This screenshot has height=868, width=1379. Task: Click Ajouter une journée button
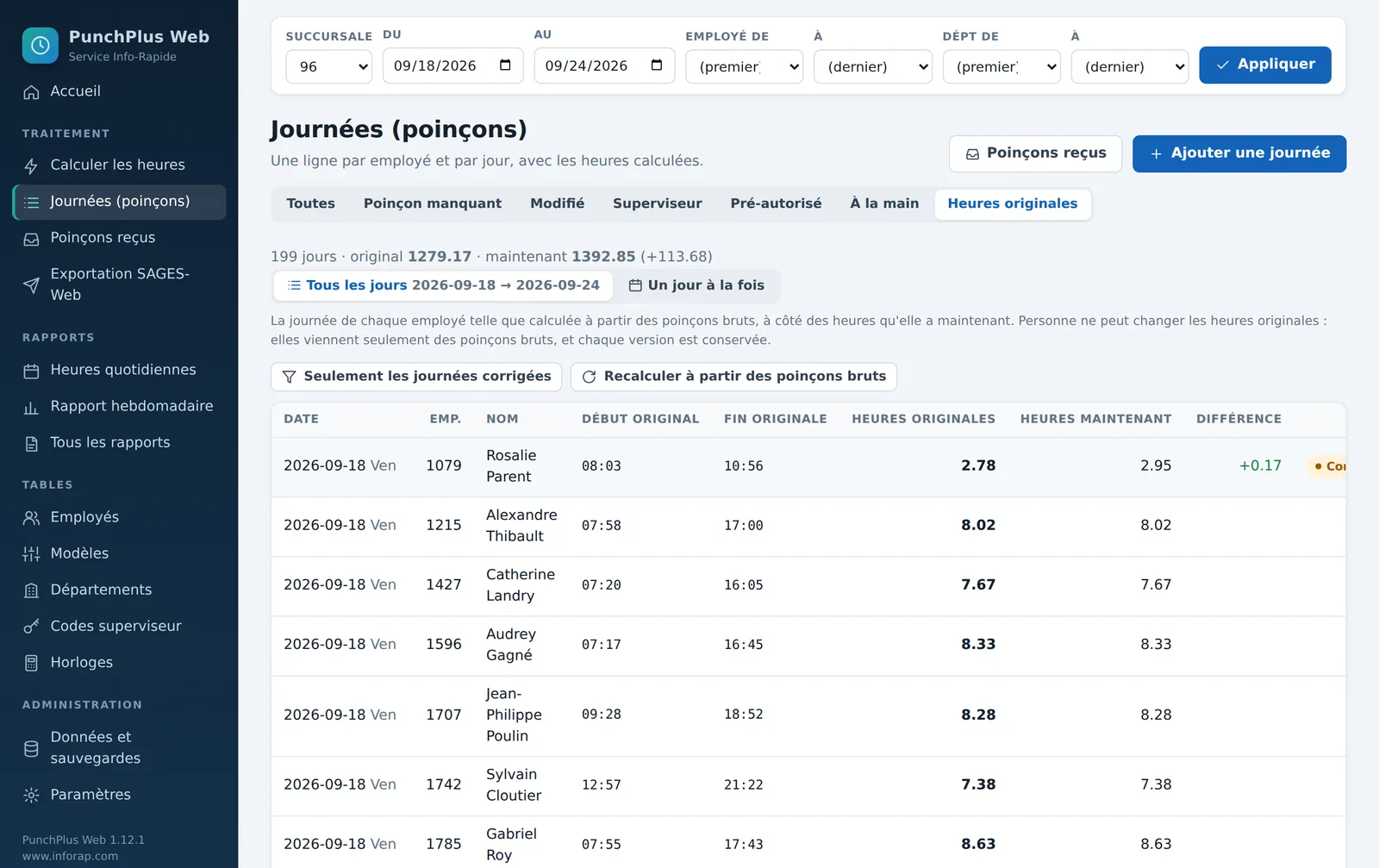click(1239, 153)
